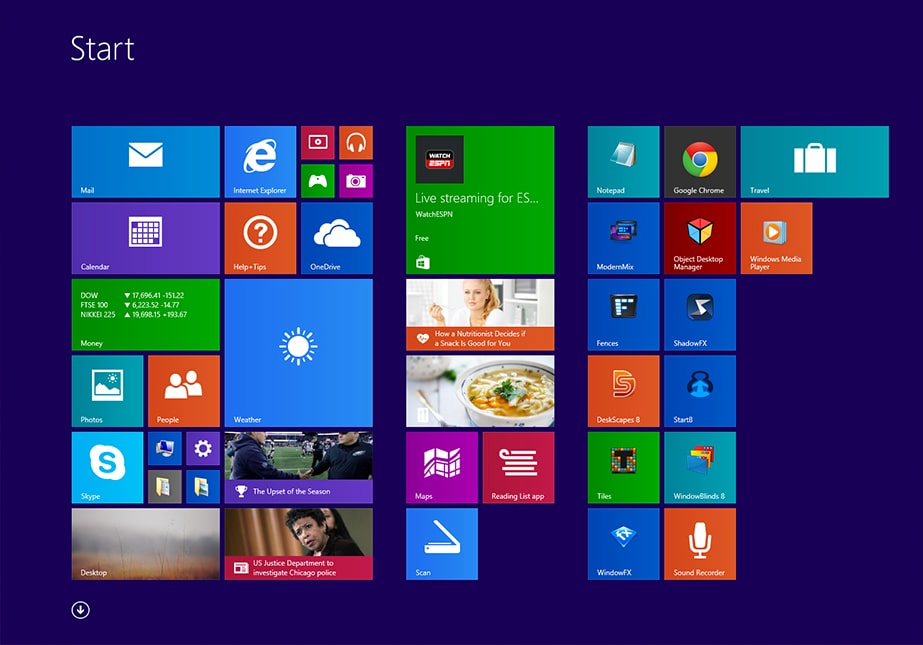Launch Notepad tile
923x645 pixels.
(623, 162)
